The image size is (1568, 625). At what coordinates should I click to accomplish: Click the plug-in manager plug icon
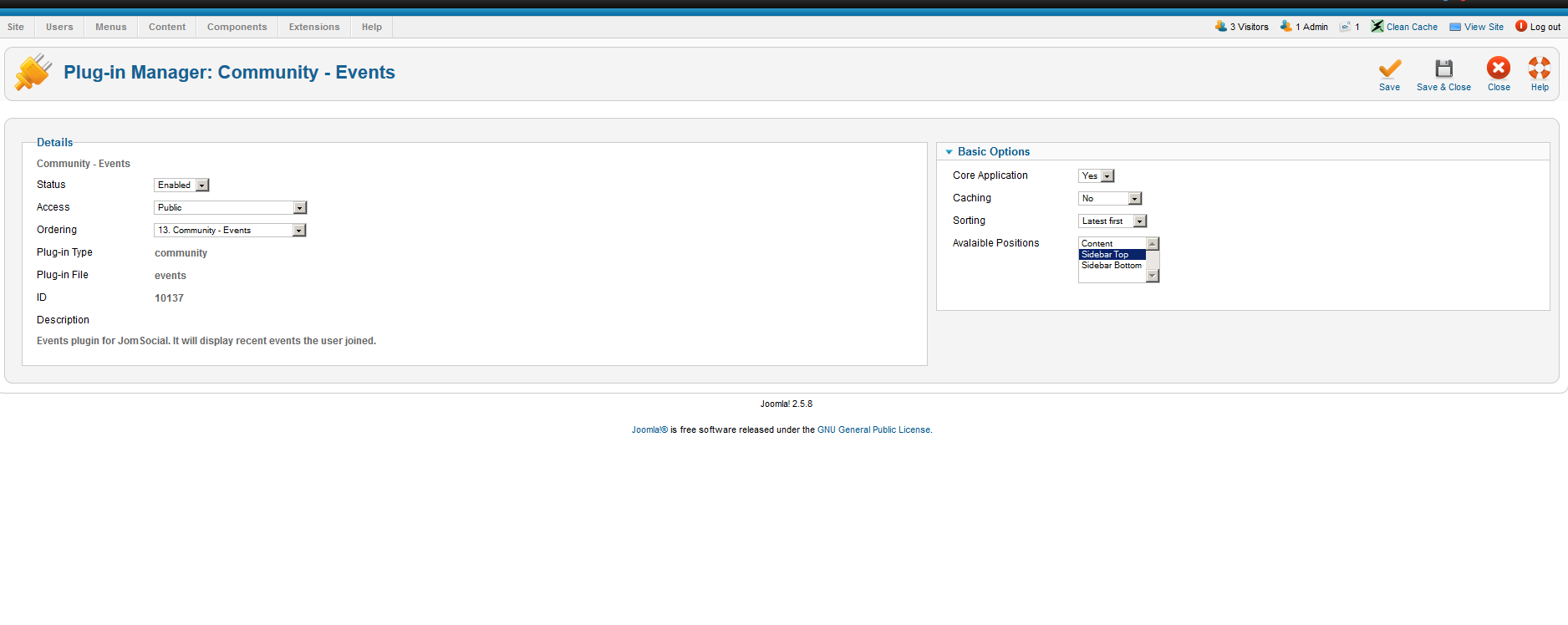click(x=33, y=72)
